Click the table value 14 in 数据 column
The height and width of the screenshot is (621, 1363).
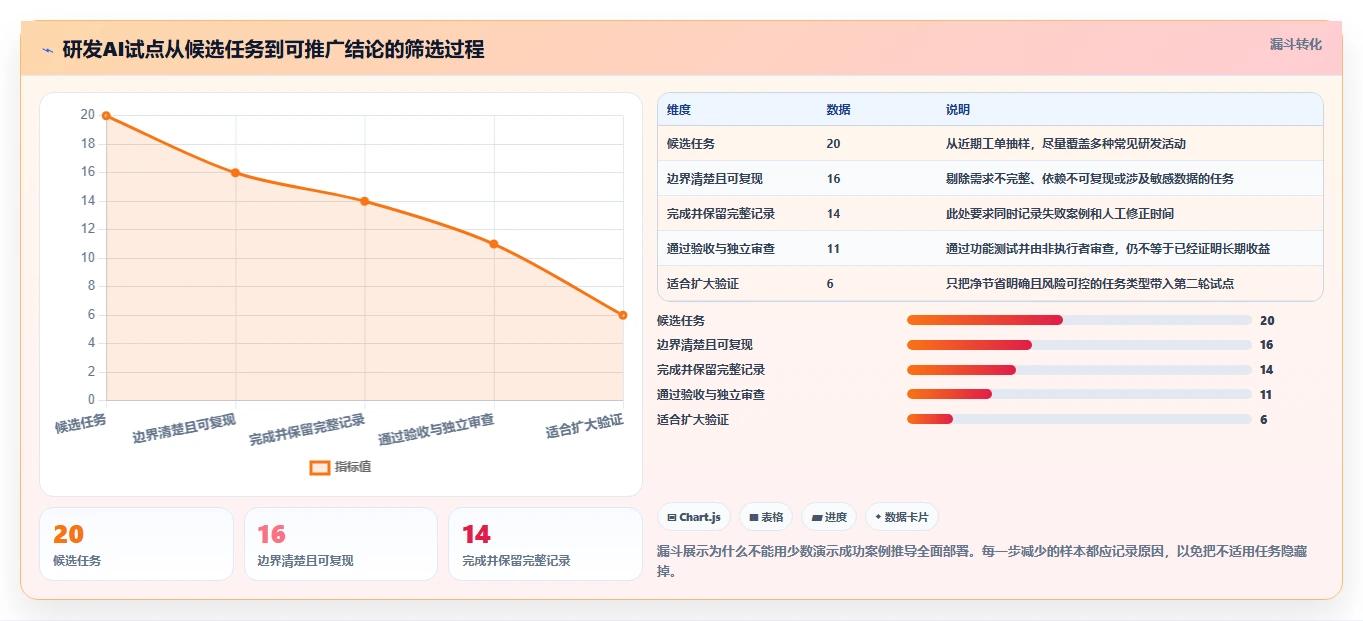pyautogui.click(x=834, y=214)
